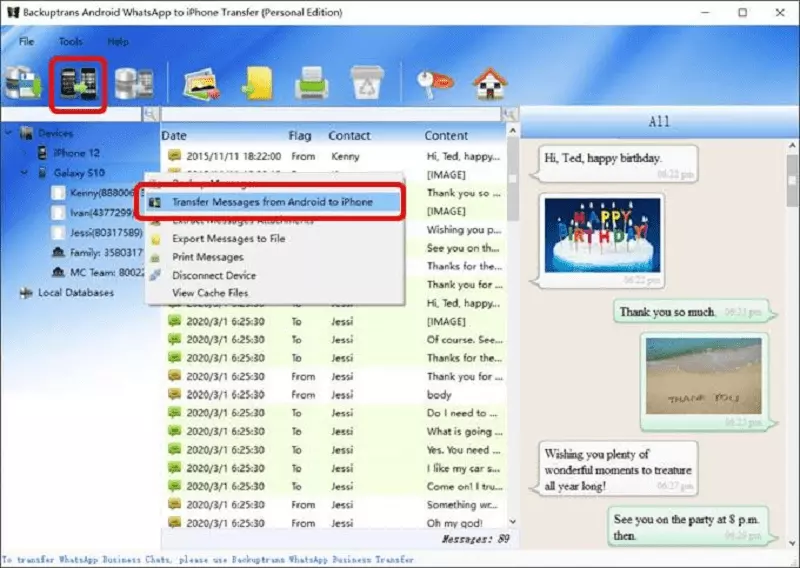
Task: Open the Thank You beach image
Action: [704, 376]
